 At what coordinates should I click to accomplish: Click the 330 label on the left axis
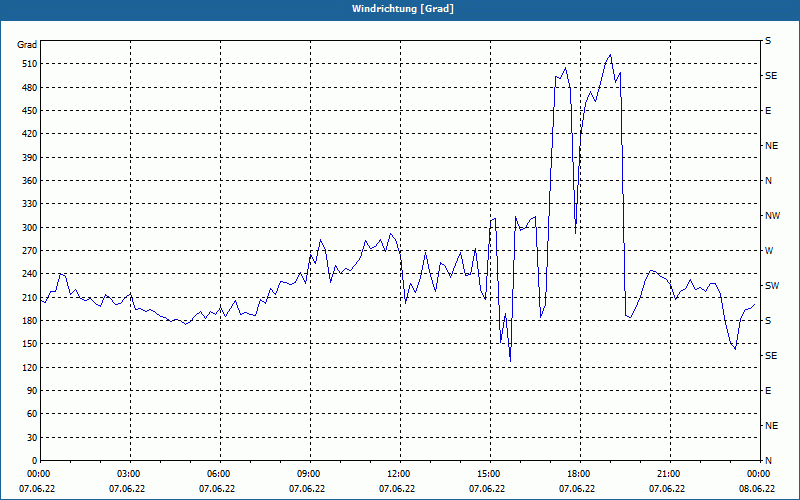[30, 204]
